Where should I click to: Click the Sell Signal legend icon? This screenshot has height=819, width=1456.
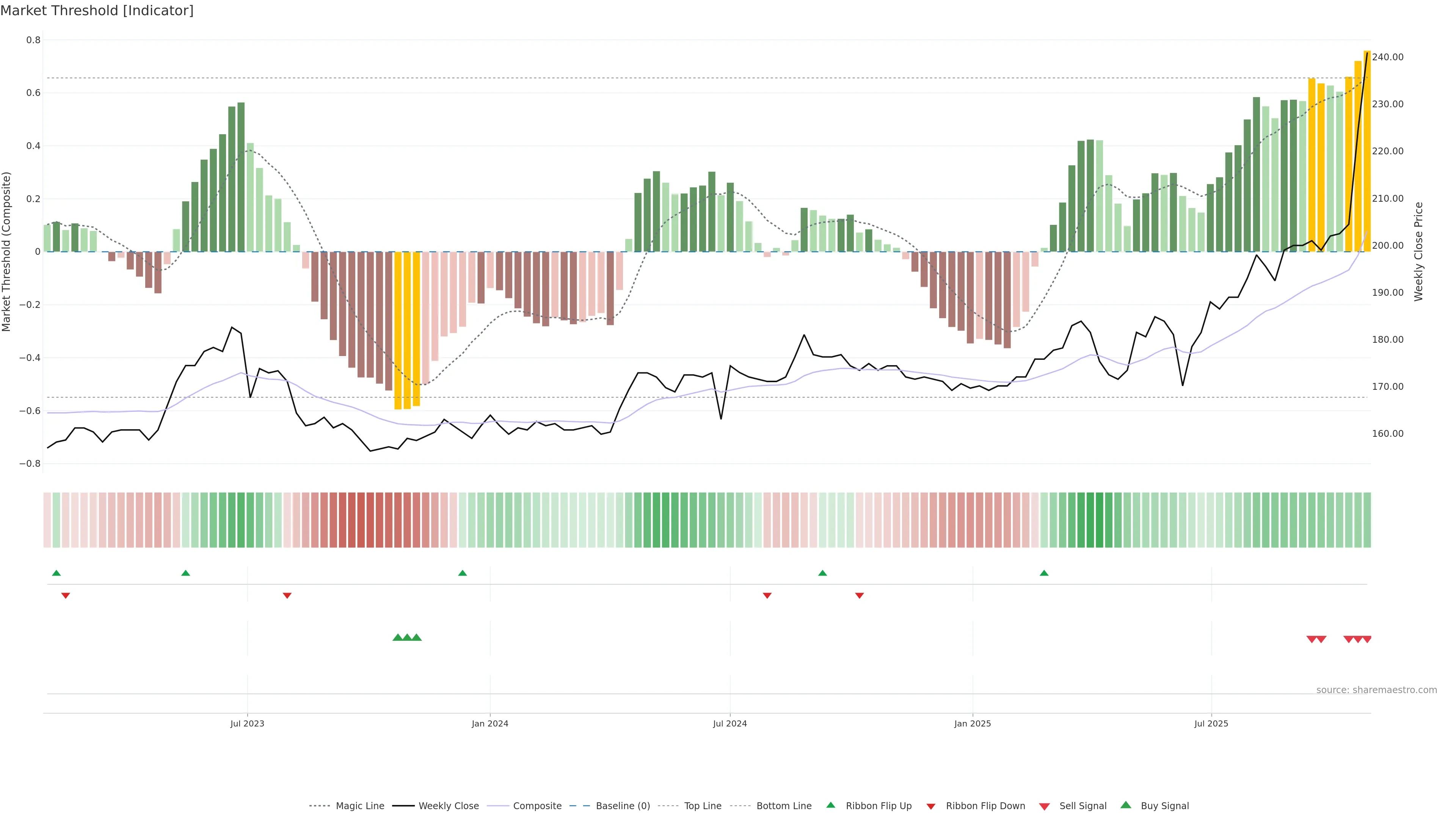coord(1045,806)
